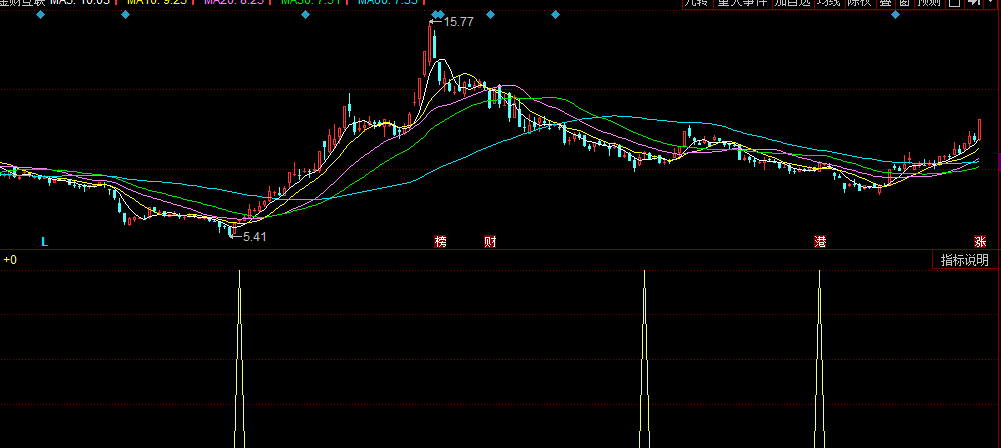Toggle the 叠 overlay option
The height and width of the screenshot is (448, 1001).
click(x=886, y=4)
